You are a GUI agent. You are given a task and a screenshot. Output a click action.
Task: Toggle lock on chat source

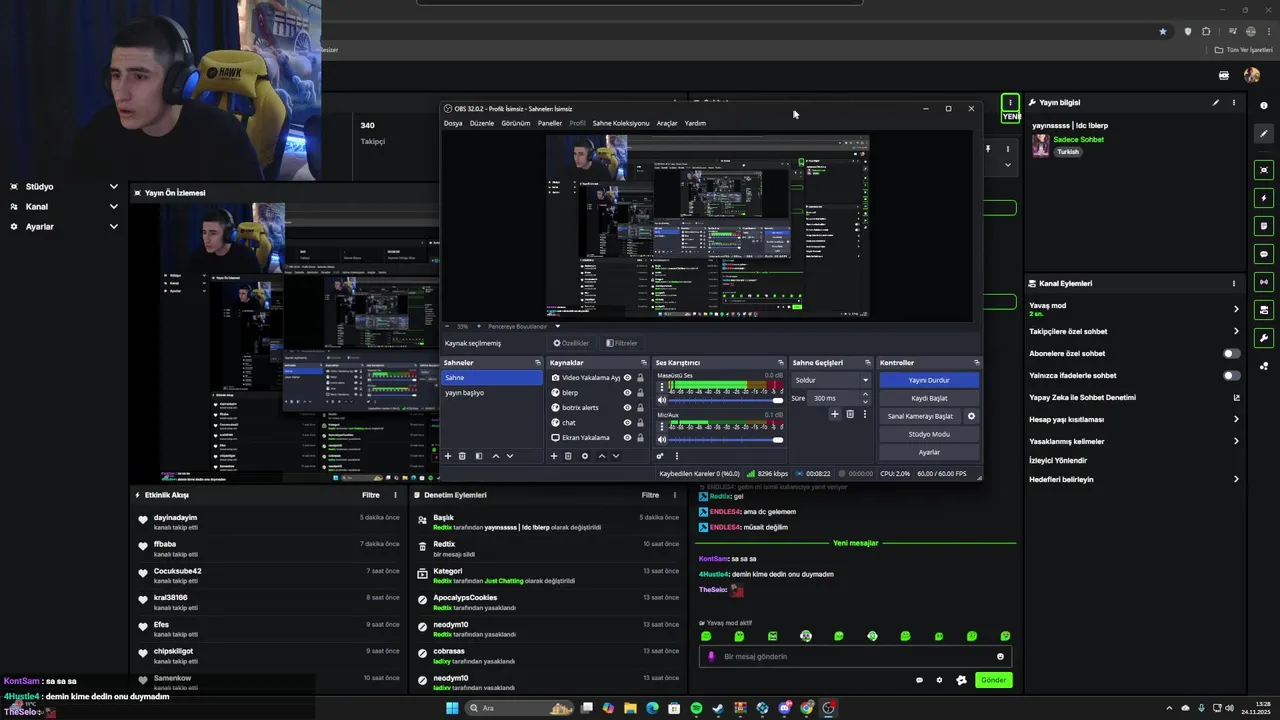tap(640, 423)
